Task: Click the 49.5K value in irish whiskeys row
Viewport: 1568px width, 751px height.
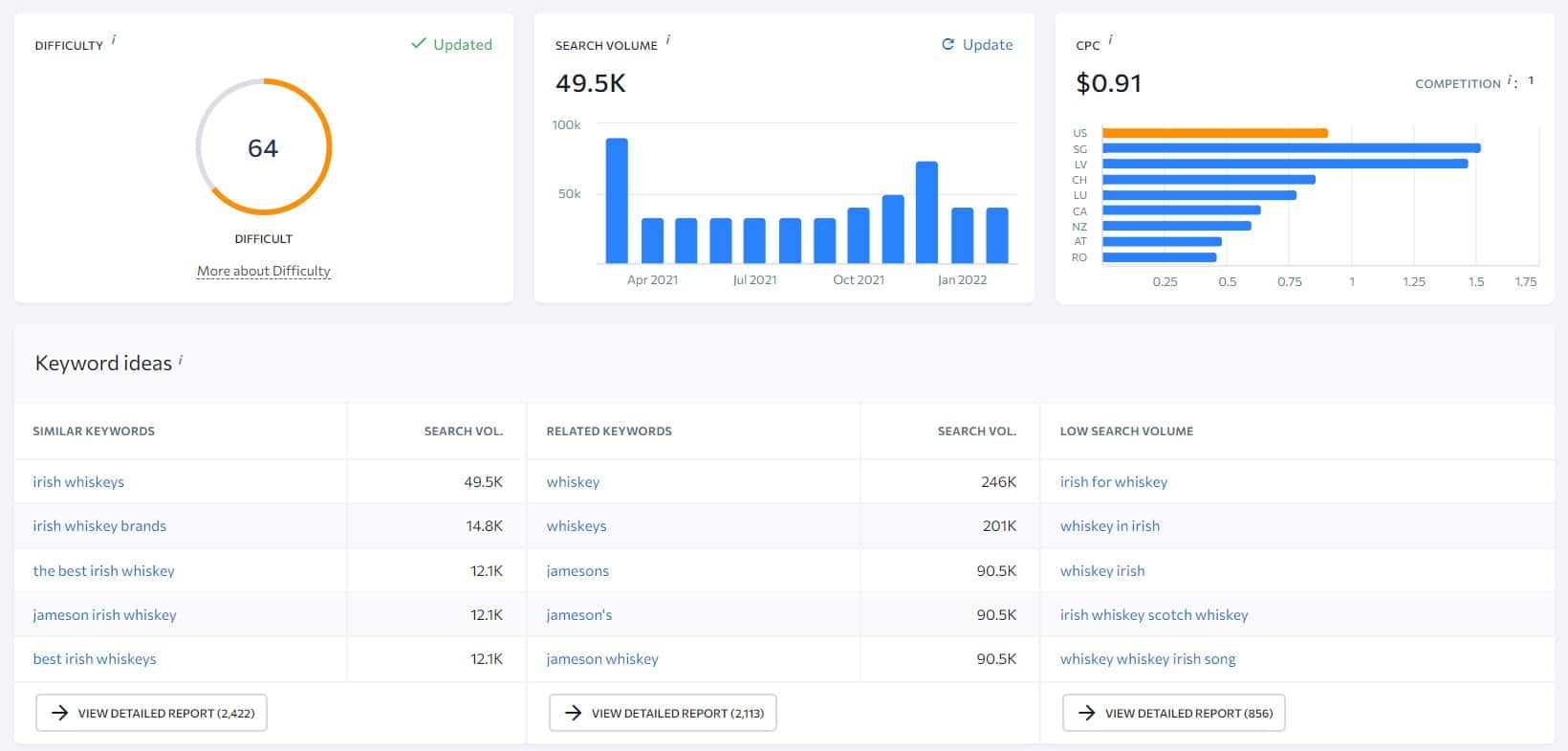Action: (484, 481)
